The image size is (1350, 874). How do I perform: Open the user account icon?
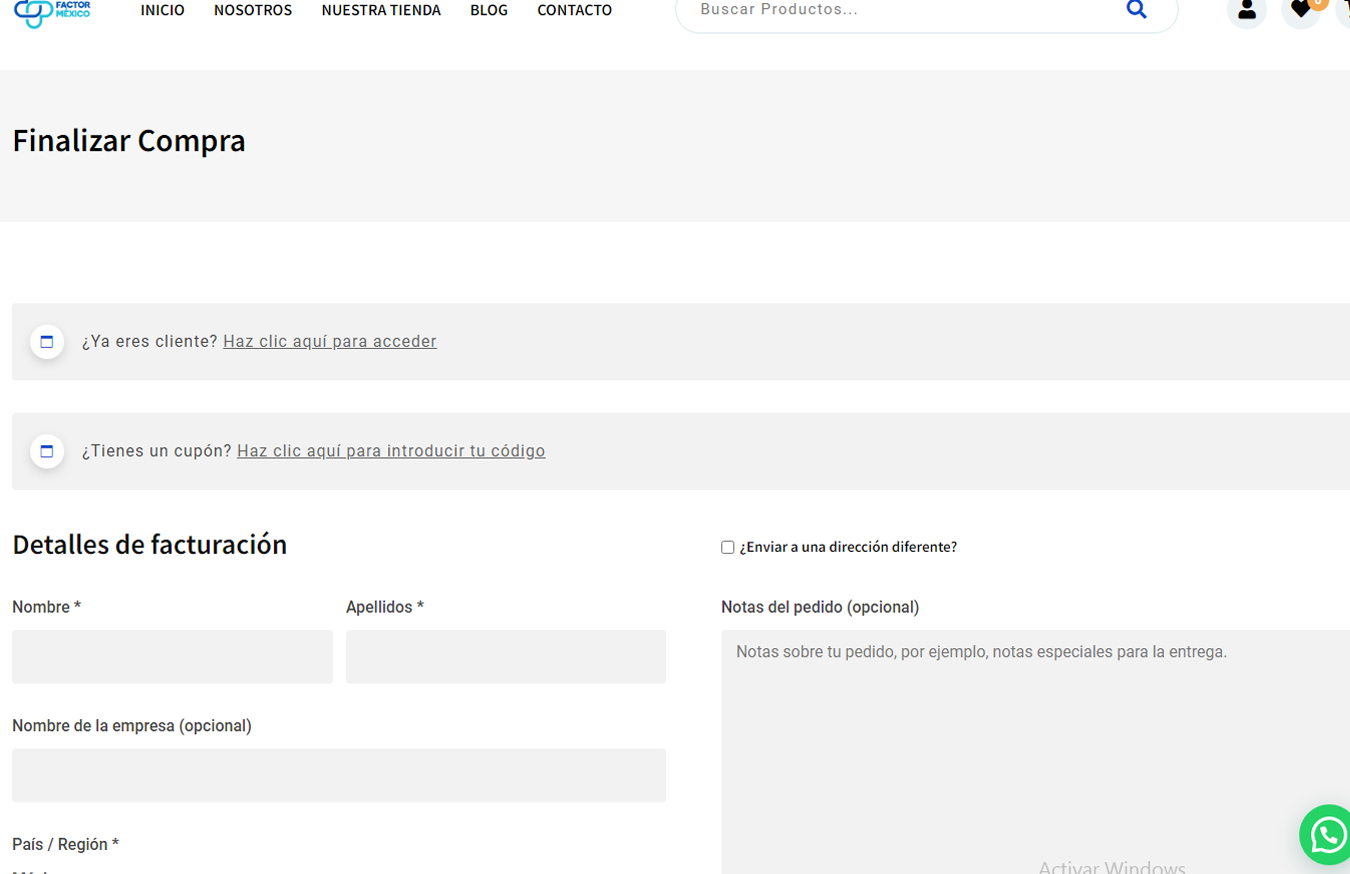click(x=1246, y=10)
